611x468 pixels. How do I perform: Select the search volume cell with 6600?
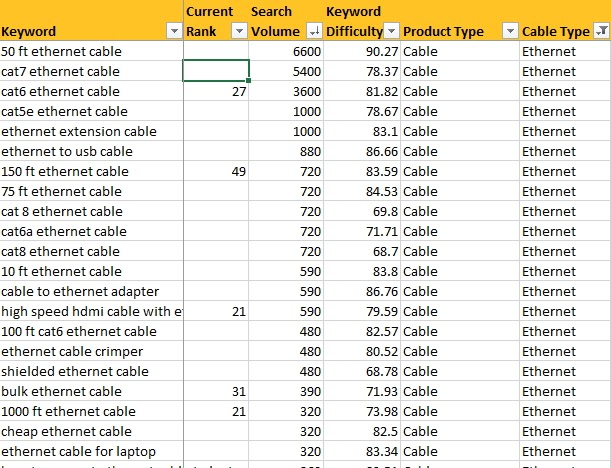286,51
